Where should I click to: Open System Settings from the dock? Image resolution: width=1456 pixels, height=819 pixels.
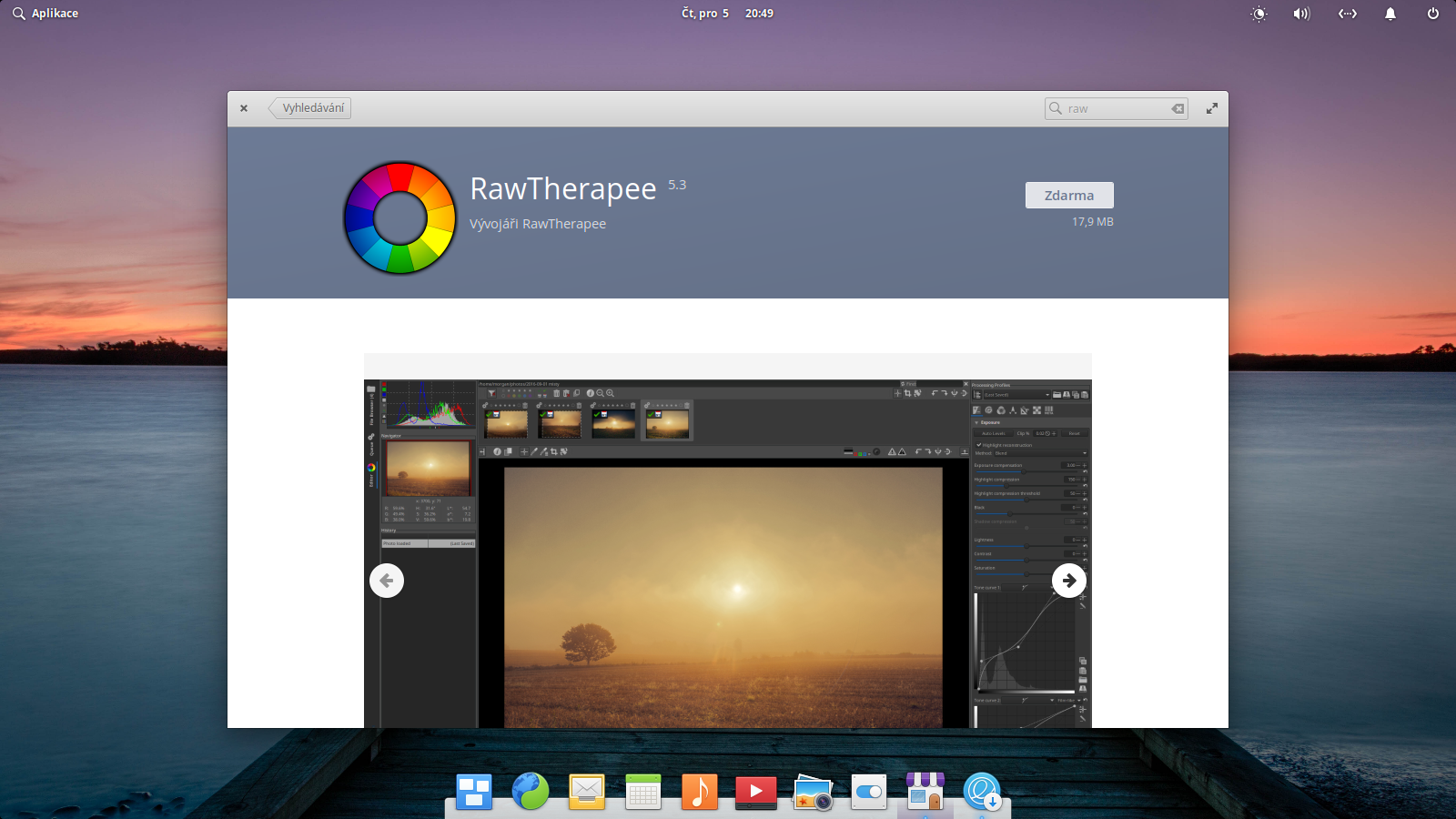pos(868,792)
